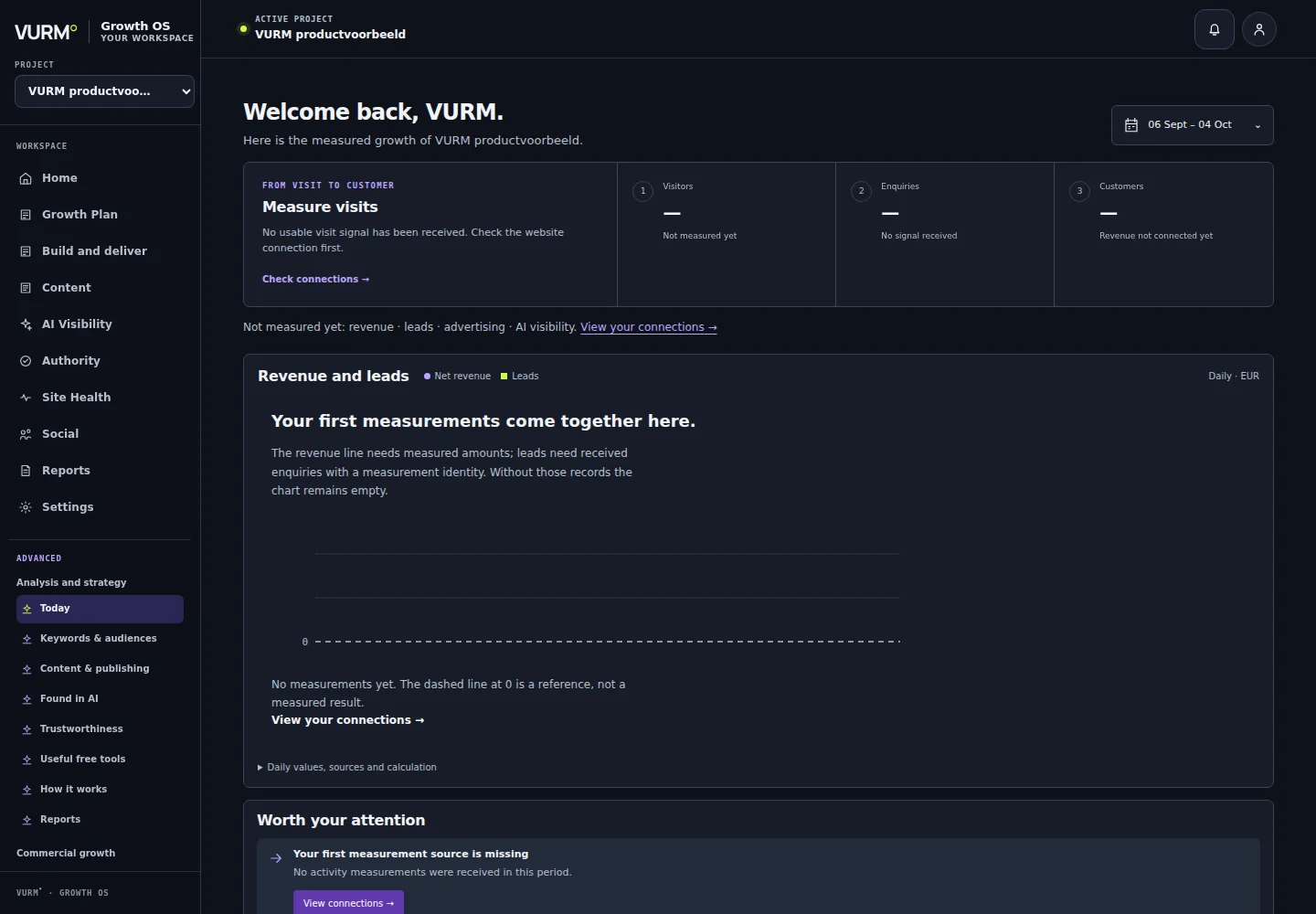Image resolution: width=1316 pixels, height=914 pixels.
Task: Select Today under Analysis and strategy
Action: coord(100,609)
